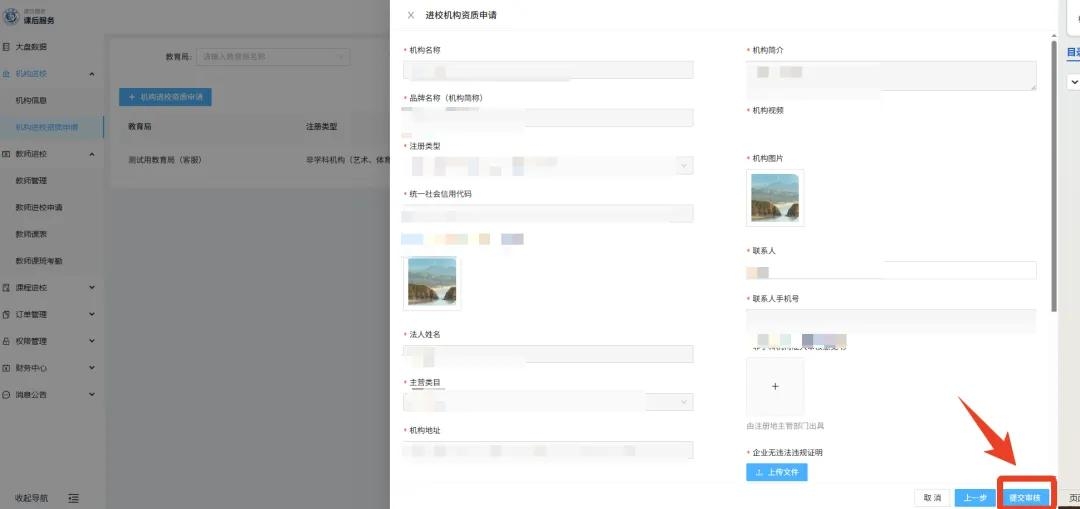Close the 进校机构资质申请 dialog with X
The height and width of the screenshot is (509, 1080).
pos(410,15)
